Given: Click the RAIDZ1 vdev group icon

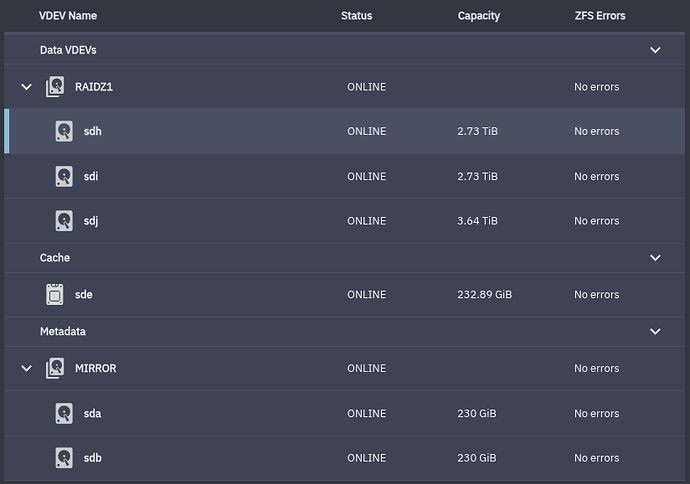Looking at the screenshot, I should [x=55, y=87].
